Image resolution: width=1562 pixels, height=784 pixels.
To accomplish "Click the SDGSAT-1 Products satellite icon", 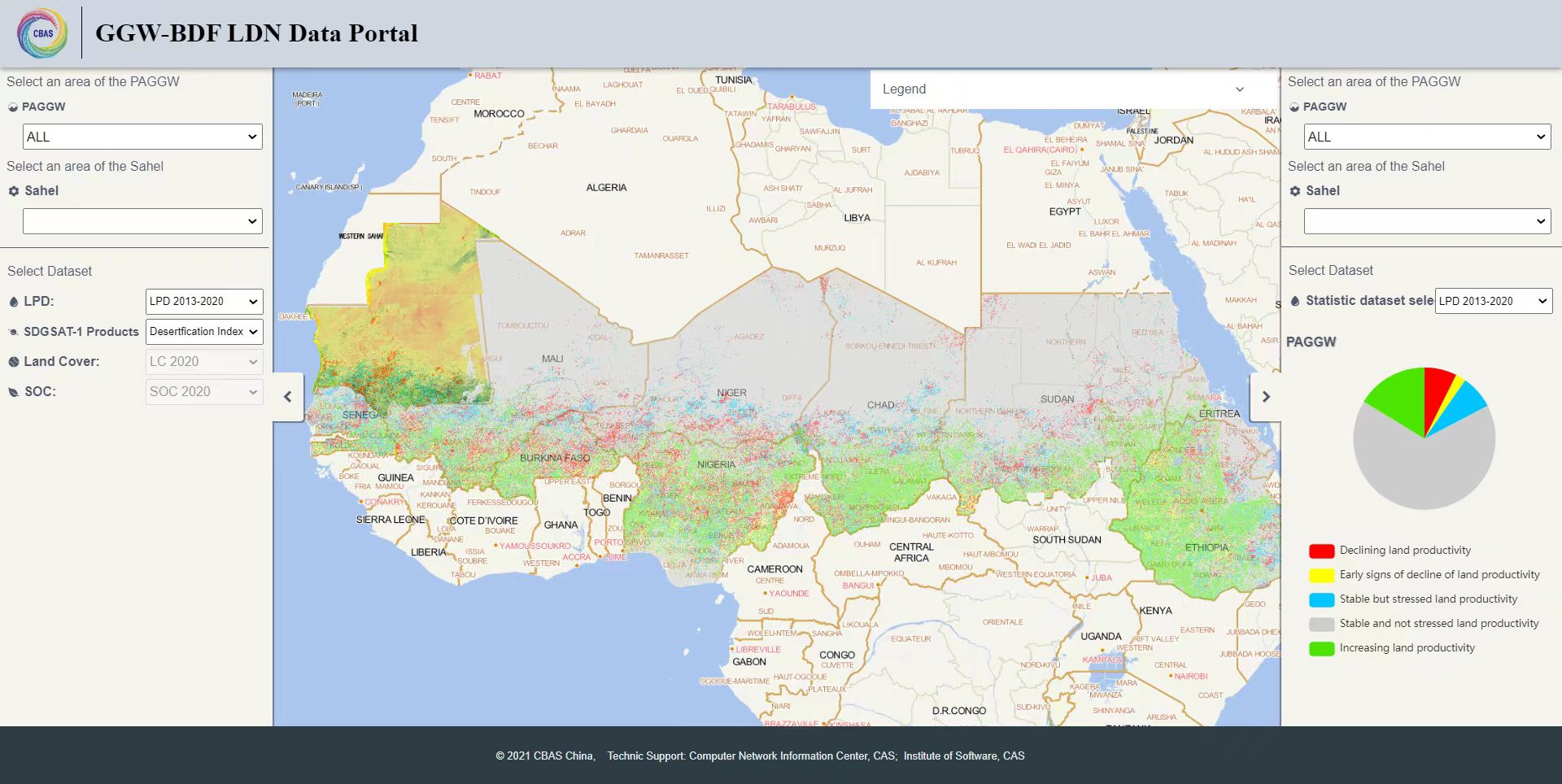I will (x=14, y=332).
